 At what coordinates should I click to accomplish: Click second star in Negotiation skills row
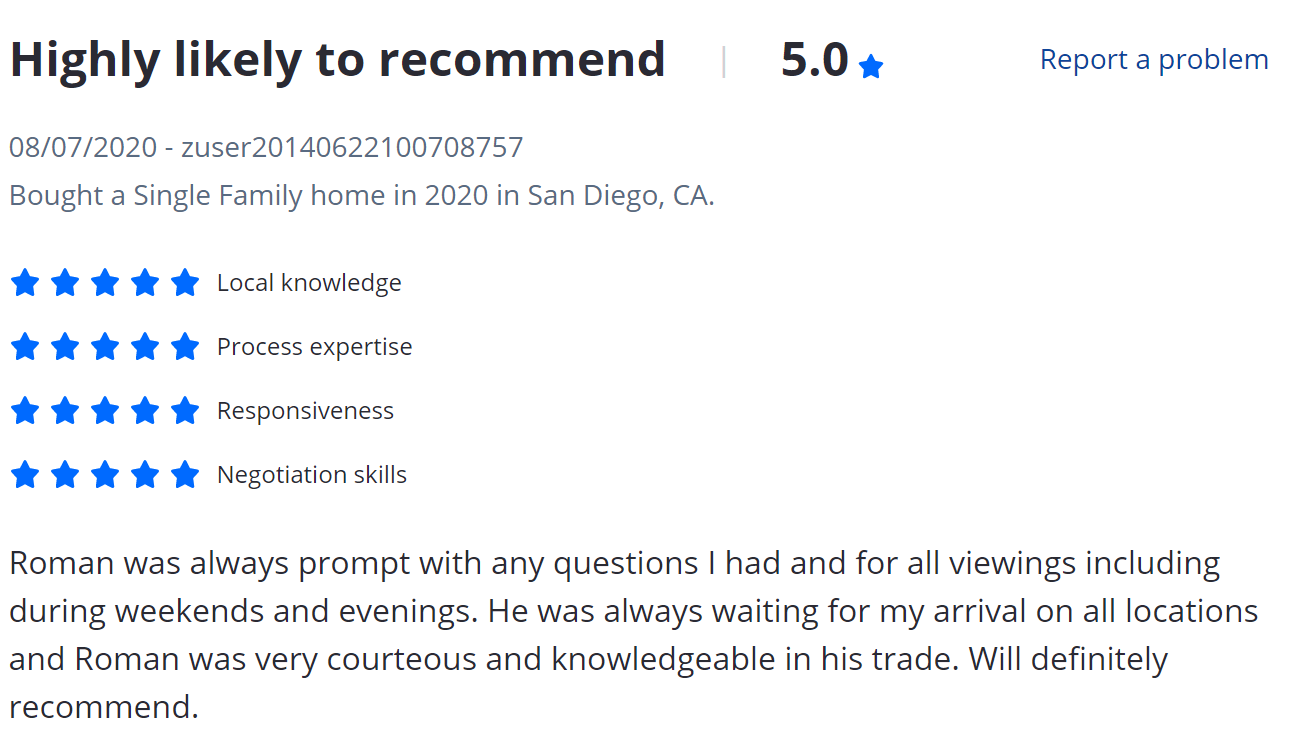pyautogui.click(x=65, y=475)
